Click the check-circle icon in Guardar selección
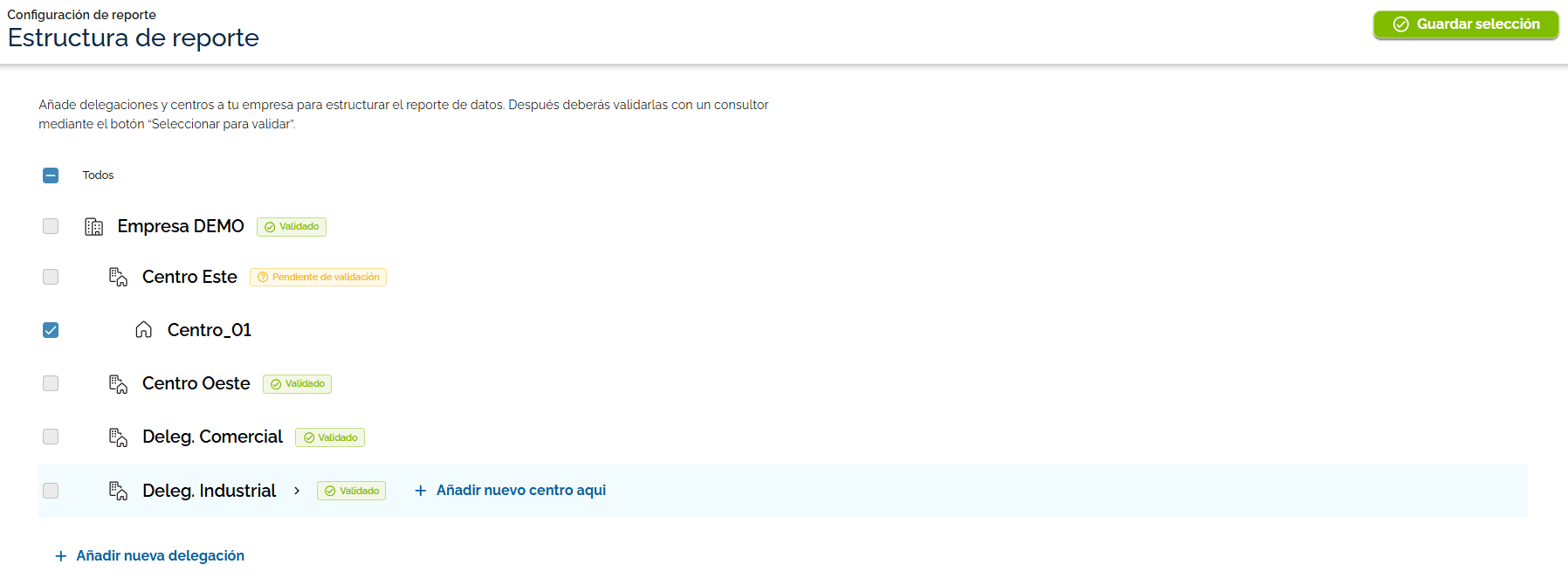Image resolution: width=1568 pixels, height=578 pixels. point(1400,24)
